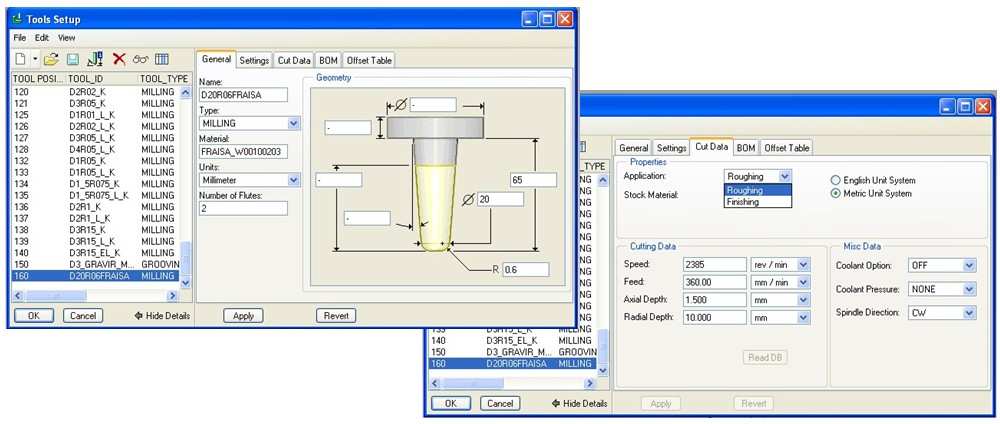Viewport: 1000px width, 424px height.
Task: Switch to Cut Data tab in Tools Setup window
Action: [x=294, y=61]
